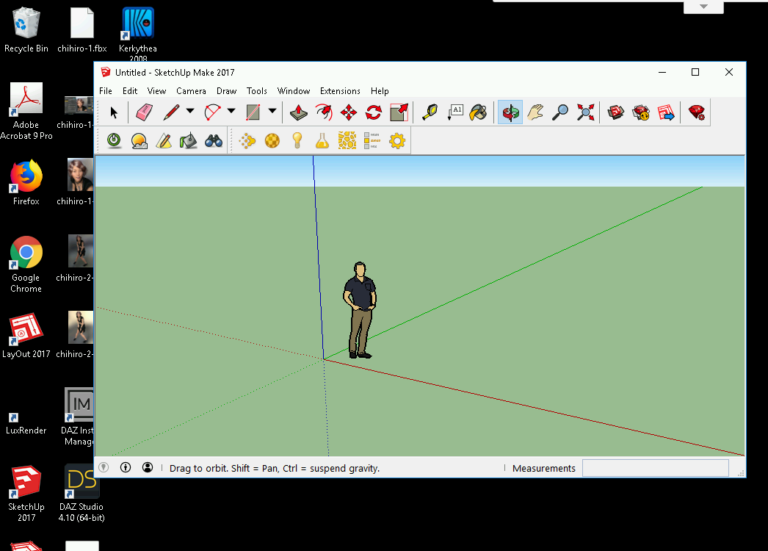The height and width of the screenshot is (551, 768).
Task: Click the Zoom Extents tool
Action: [x=585, y=113]
